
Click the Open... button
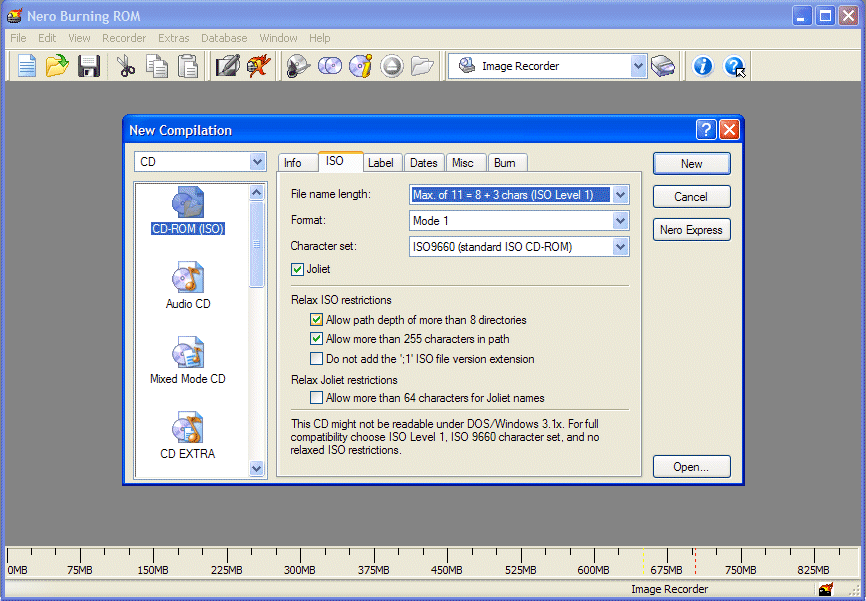[691, 467]
